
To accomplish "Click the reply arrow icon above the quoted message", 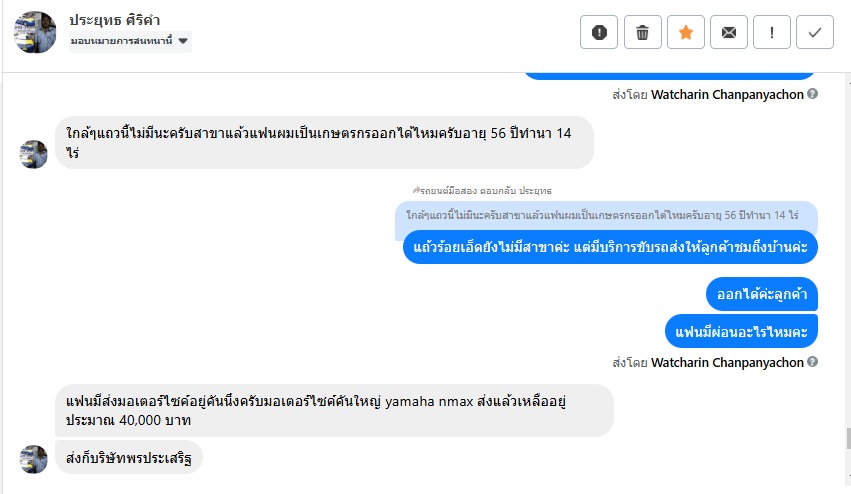I will click(x=415, y=190).
